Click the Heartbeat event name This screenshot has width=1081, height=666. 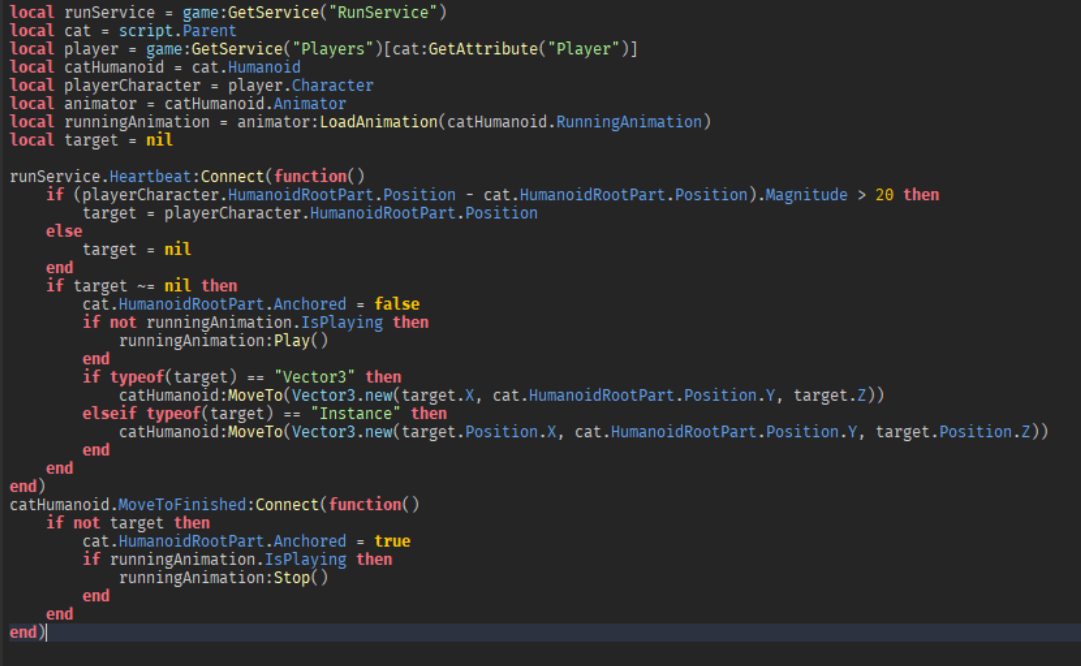[150, 176]
